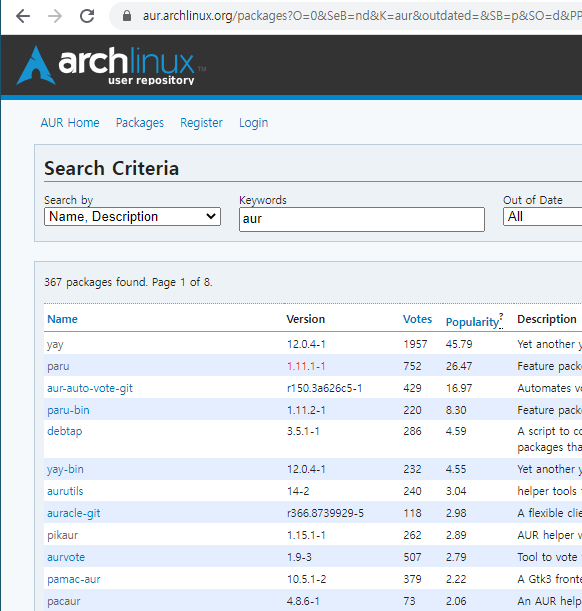The height and width of the screenshot is (611, 582).
Task: Click version r366.8739929-5 cell
Action: tap(325, 513)
